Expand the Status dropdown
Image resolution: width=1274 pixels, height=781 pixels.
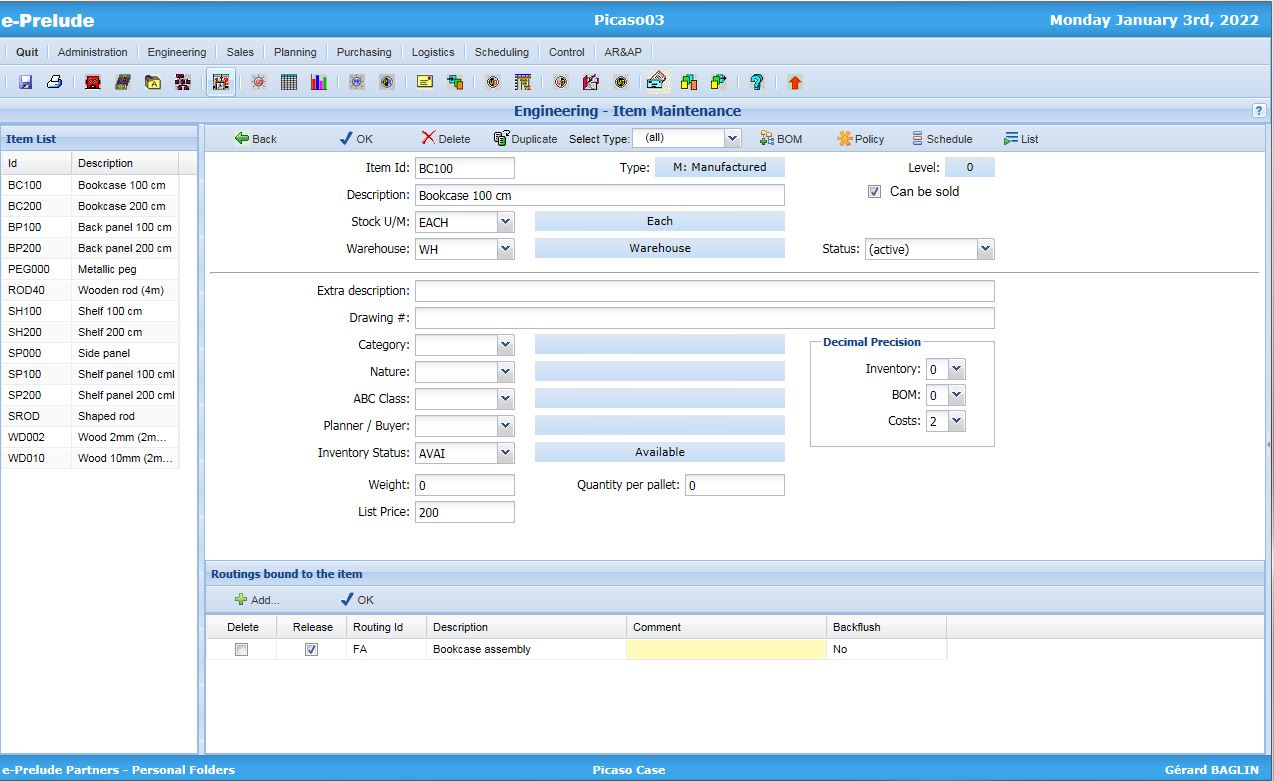[x=985, y=249]
